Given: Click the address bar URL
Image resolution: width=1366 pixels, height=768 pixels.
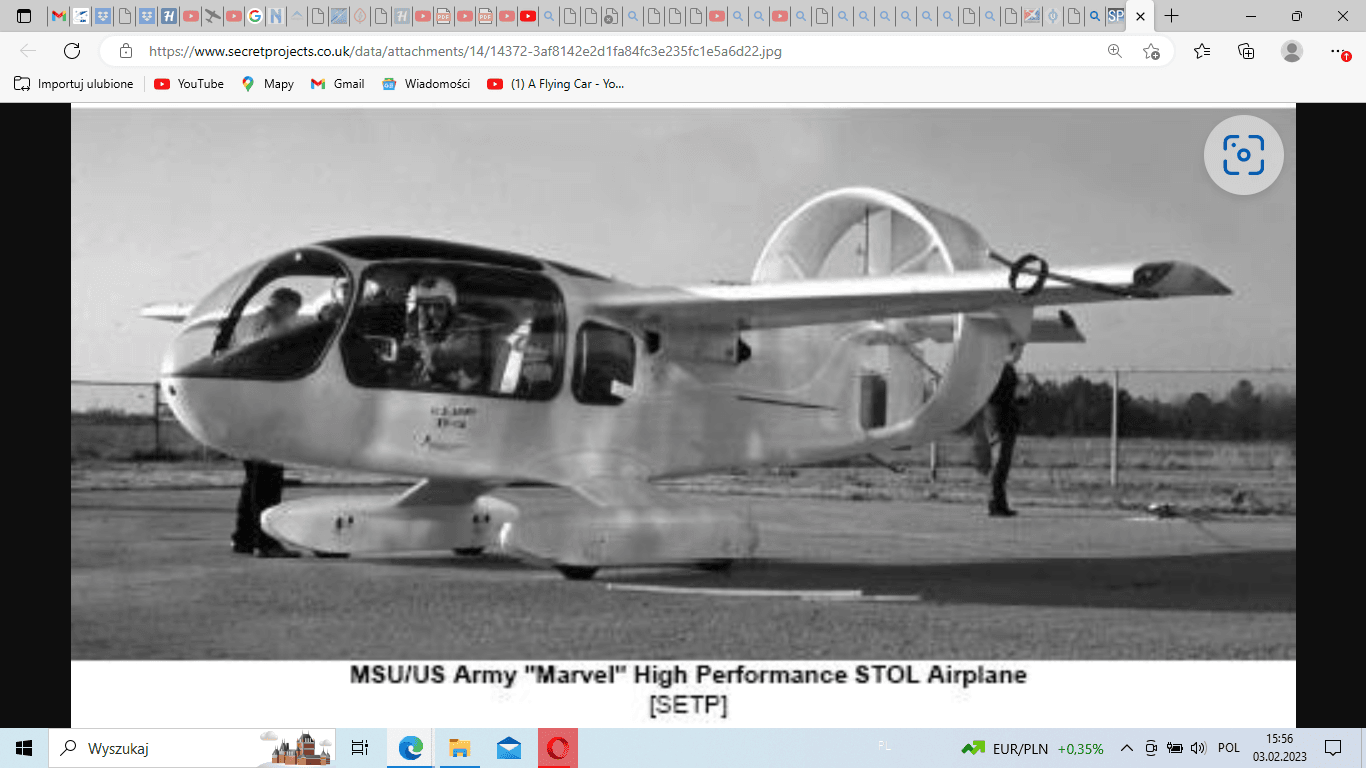Looking at the screenshot, I should click(x=465, y=51).
